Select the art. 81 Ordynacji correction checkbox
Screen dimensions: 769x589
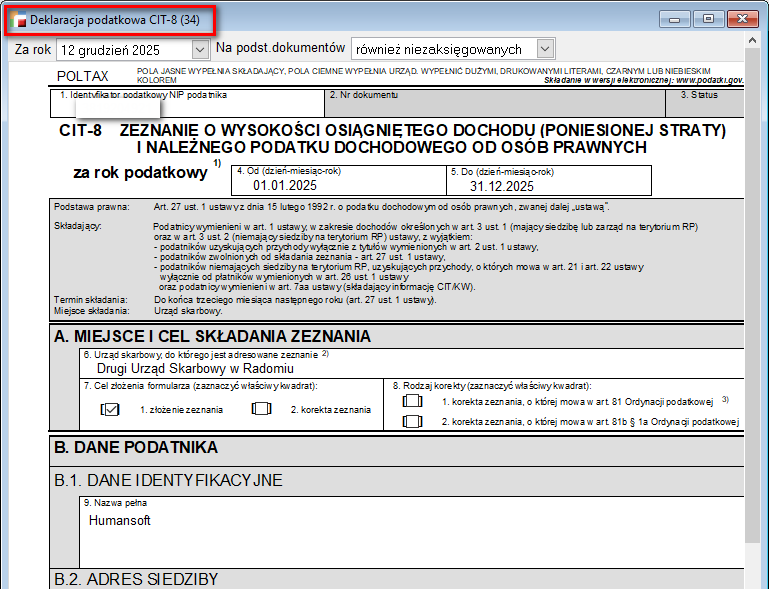tap(412, 401)
